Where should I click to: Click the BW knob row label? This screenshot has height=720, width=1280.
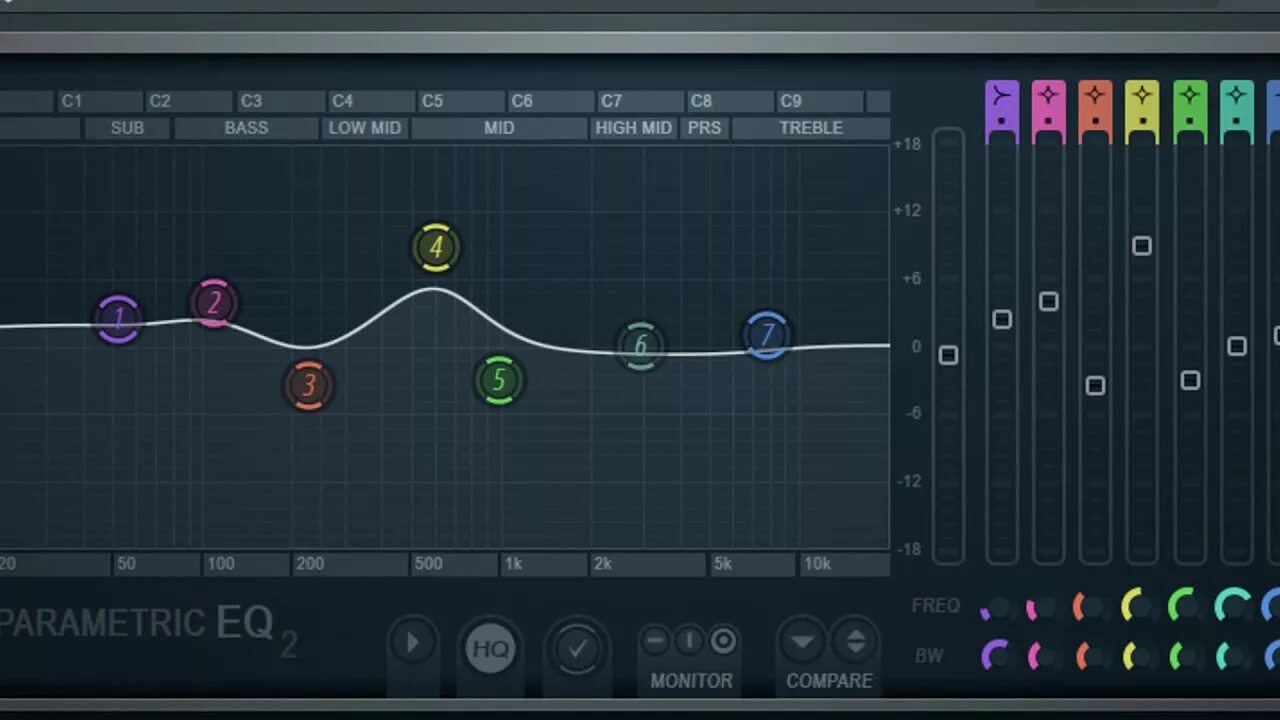(929, 656)
